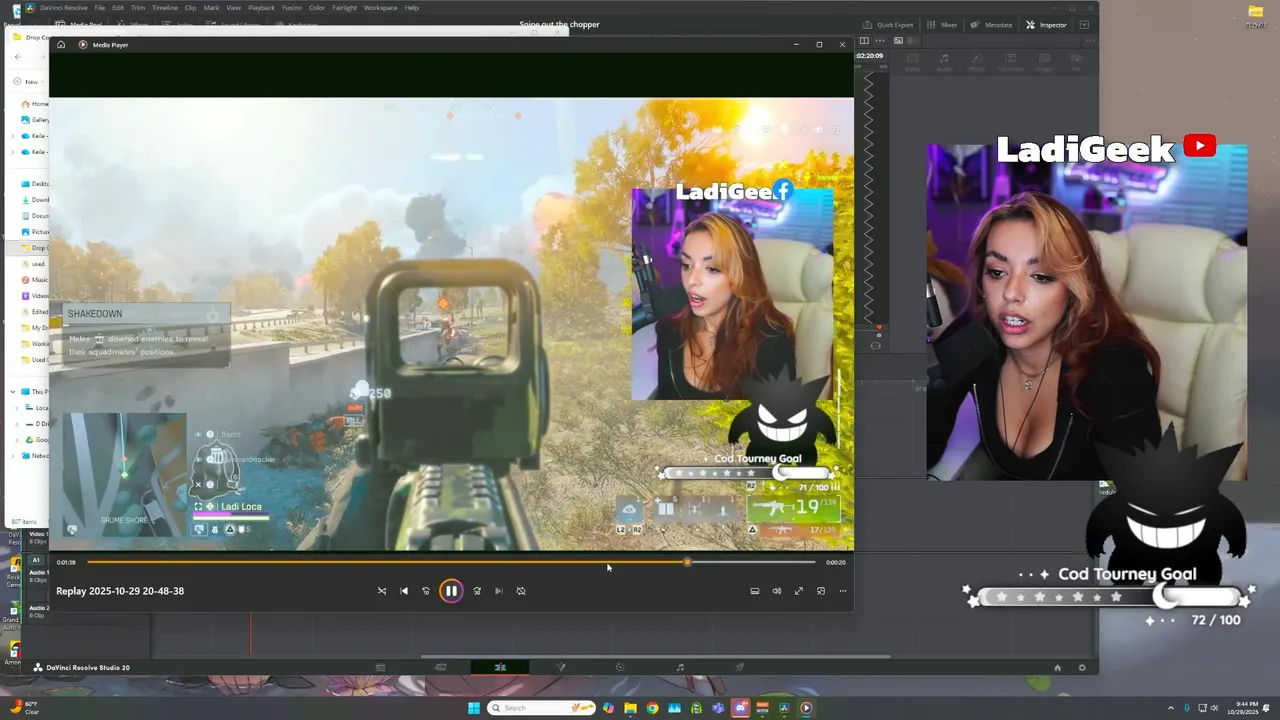
Task: Switch to the Deliver page in DaVinci Resolve
Action: click(x=740, y=667)
